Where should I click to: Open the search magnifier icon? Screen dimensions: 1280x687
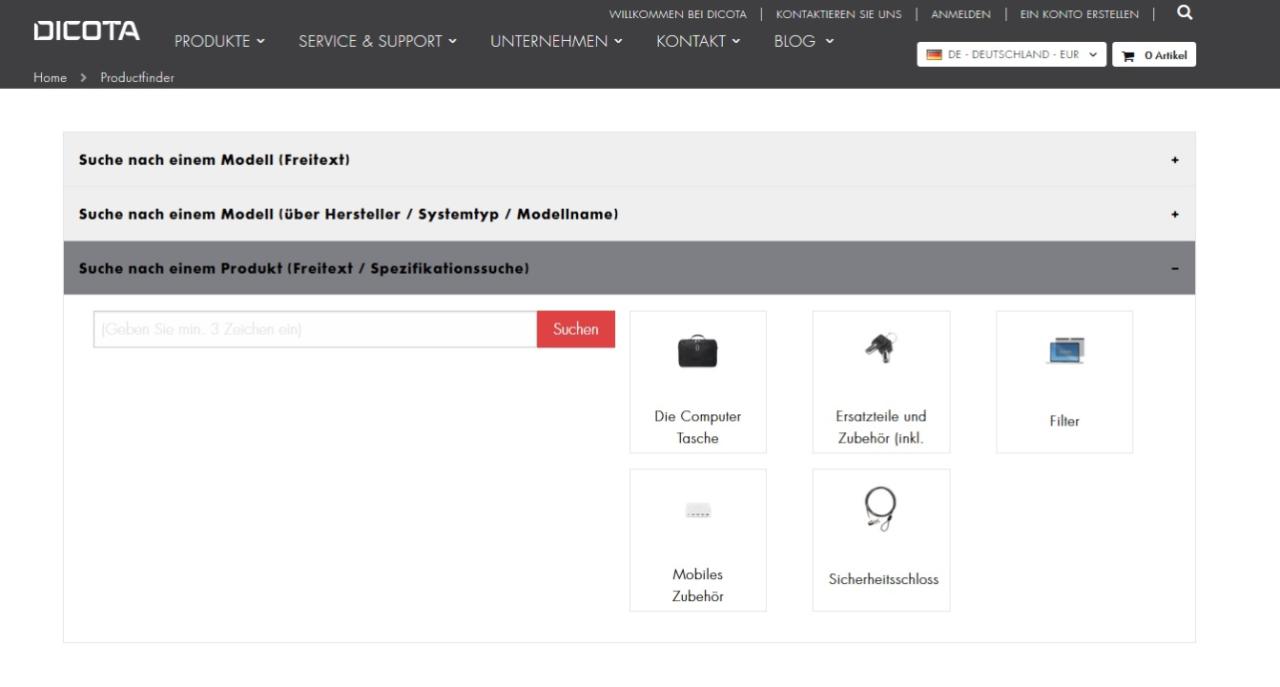(x=1185, y=13)
